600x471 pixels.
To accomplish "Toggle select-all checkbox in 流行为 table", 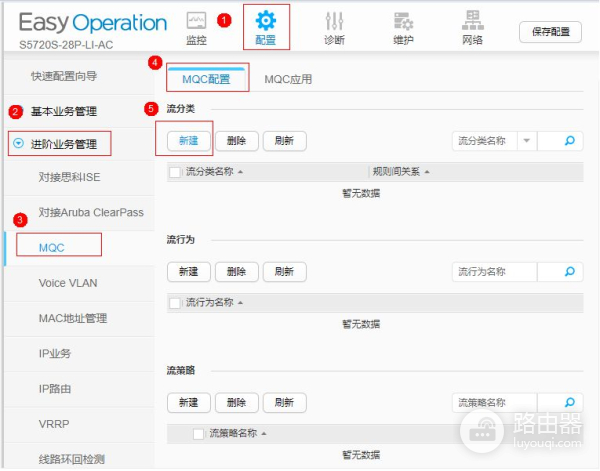I will (175, 303).
